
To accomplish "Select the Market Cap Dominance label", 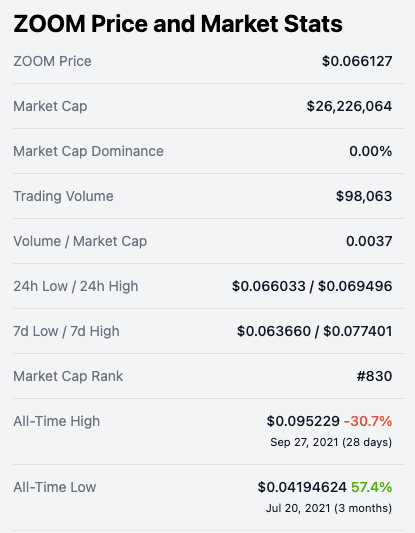I will [88, 151].
